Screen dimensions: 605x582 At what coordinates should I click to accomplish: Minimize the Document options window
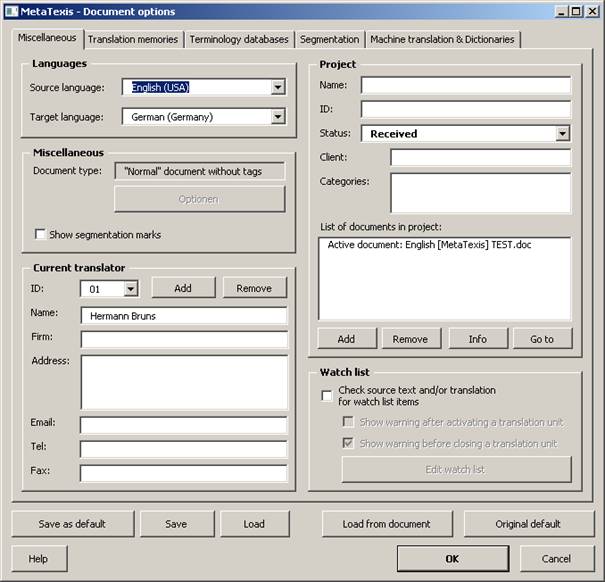pos(561,11)
